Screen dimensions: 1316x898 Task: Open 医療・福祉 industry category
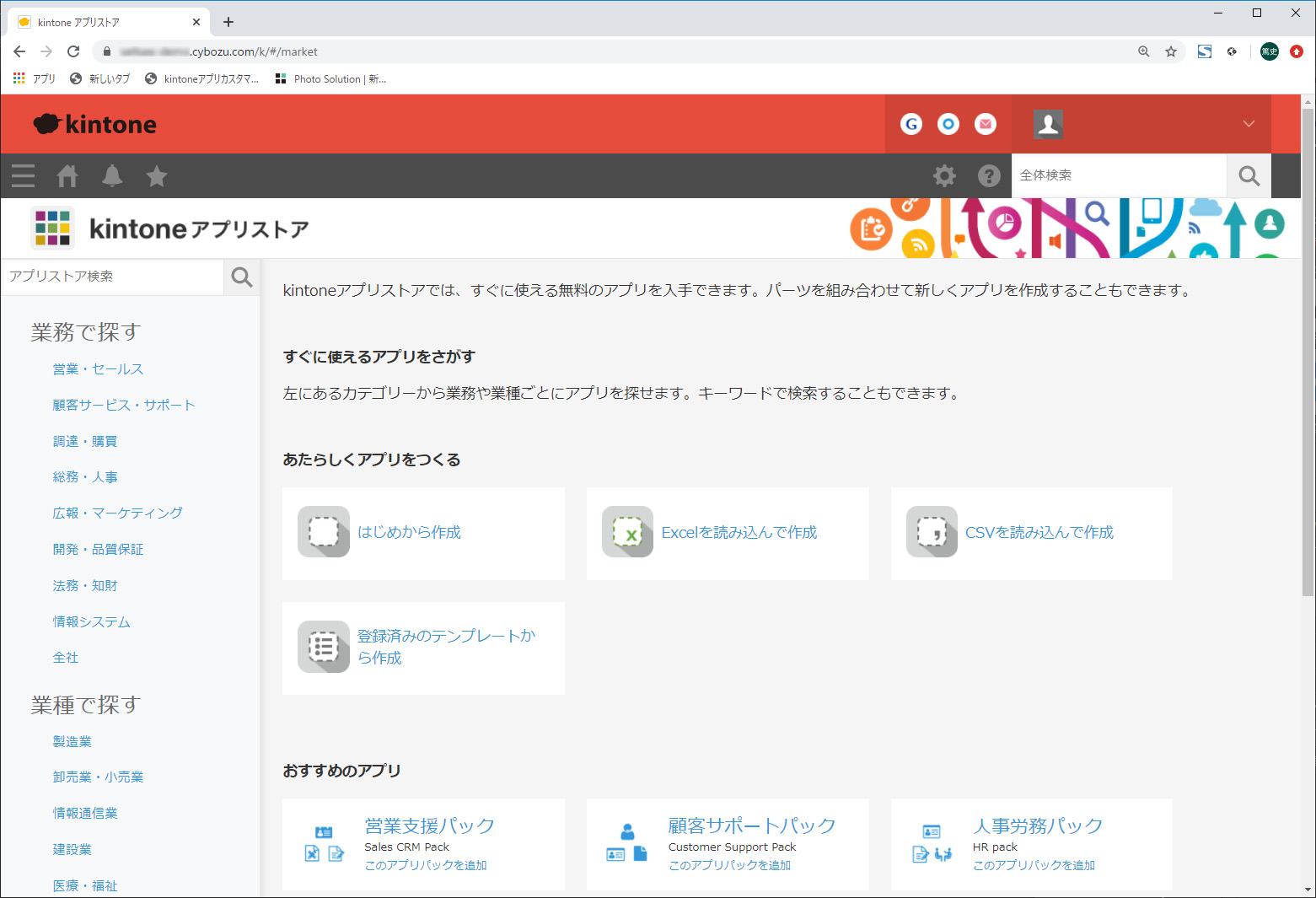pyautogui.click(x=85, y=886)
